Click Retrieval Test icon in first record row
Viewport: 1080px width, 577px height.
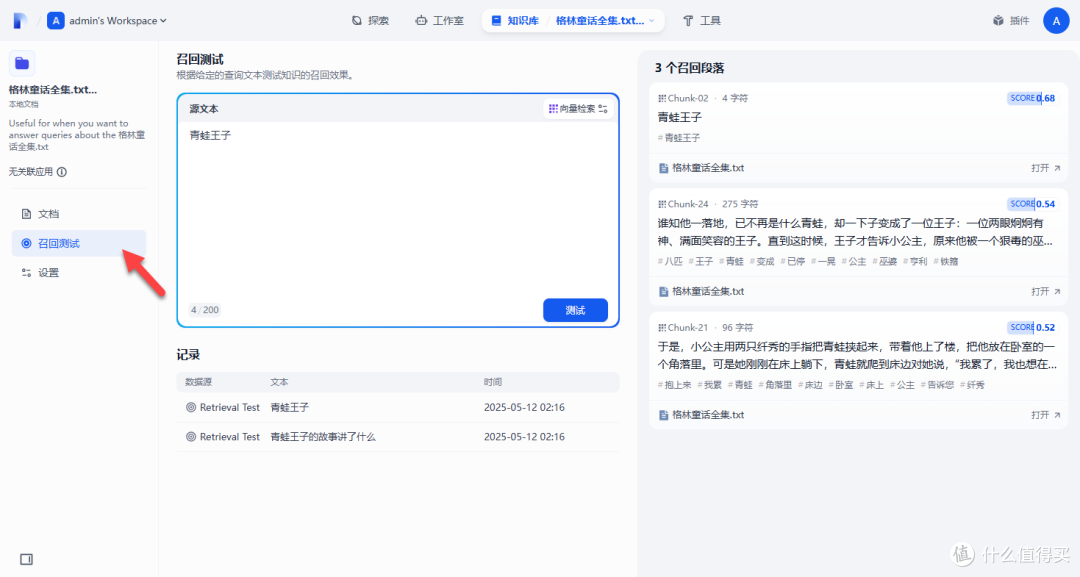(191, 408)
